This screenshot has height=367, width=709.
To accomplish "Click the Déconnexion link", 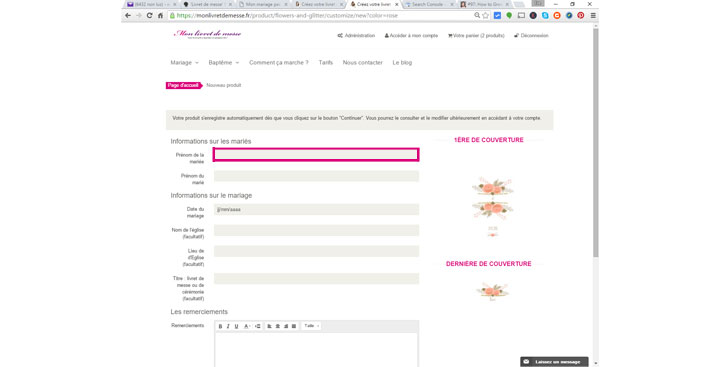I will (531, 35).
